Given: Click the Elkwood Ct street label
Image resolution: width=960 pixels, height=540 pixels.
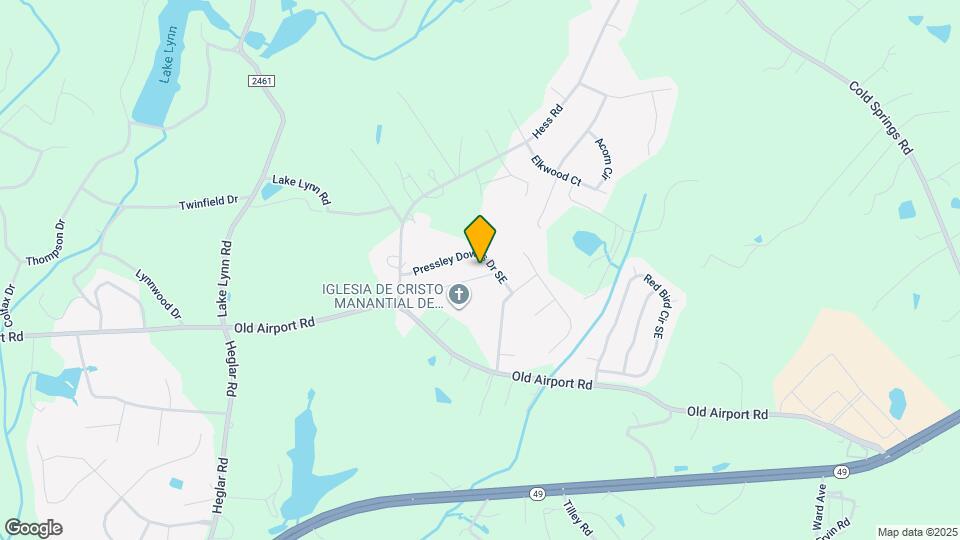Looking at the screenshot, I should [x=556, y=171].
